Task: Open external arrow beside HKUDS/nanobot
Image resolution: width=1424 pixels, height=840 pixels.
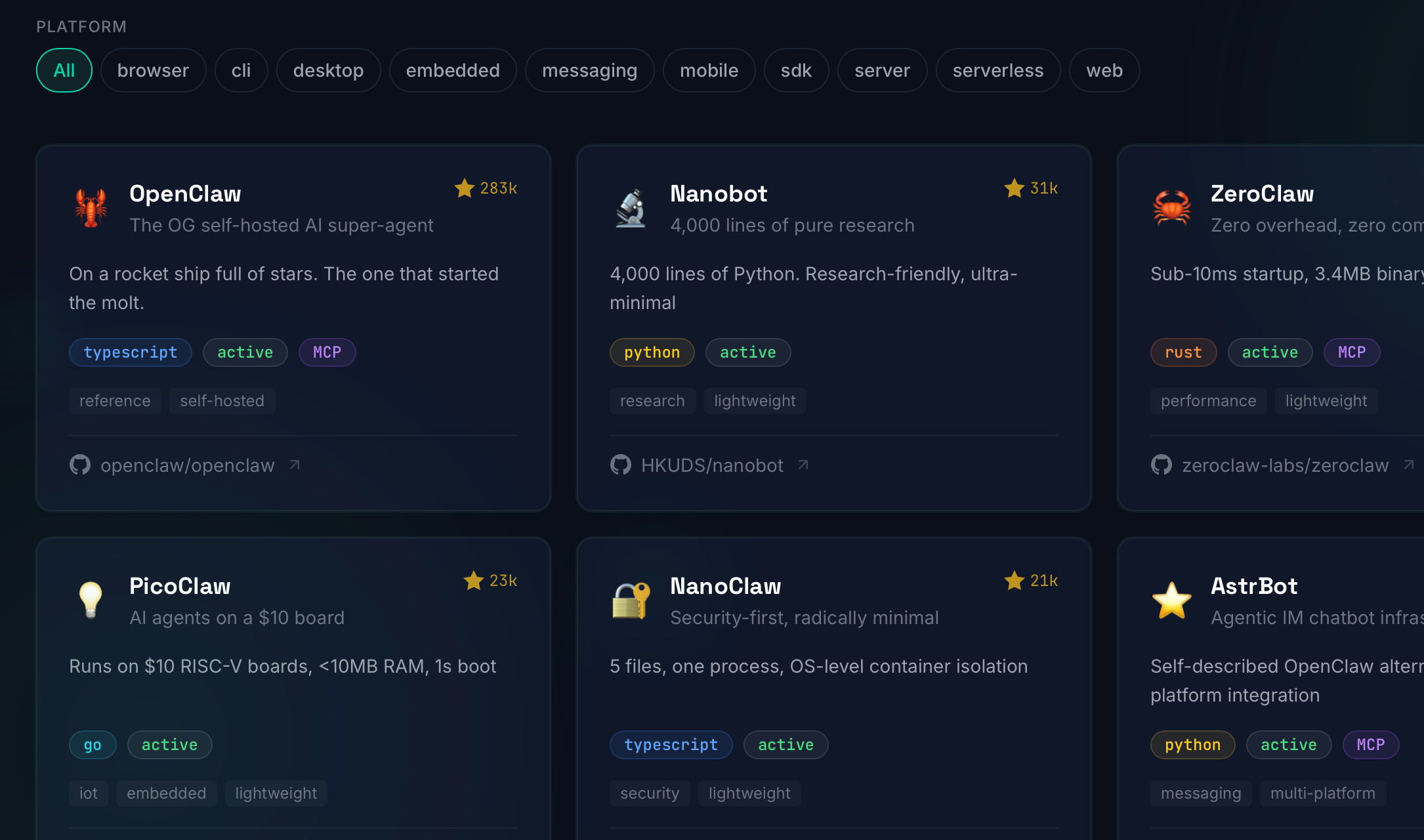Action: pos(803,465)
